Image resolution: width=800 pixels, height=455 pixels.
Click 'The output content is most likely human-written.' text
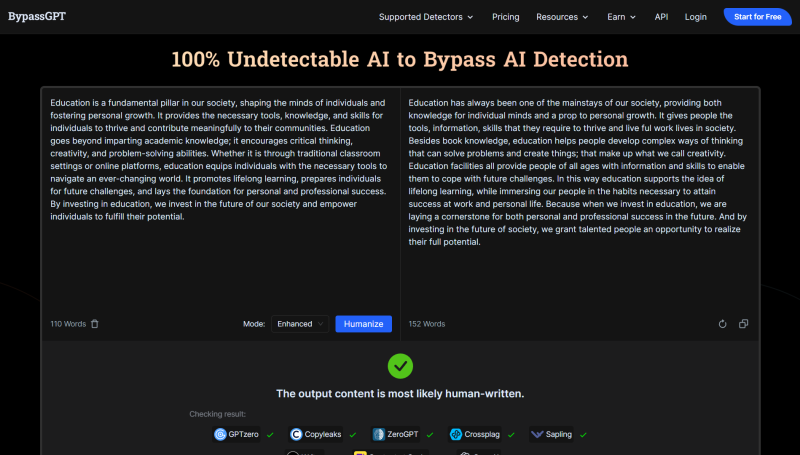(x=400, y=394)
